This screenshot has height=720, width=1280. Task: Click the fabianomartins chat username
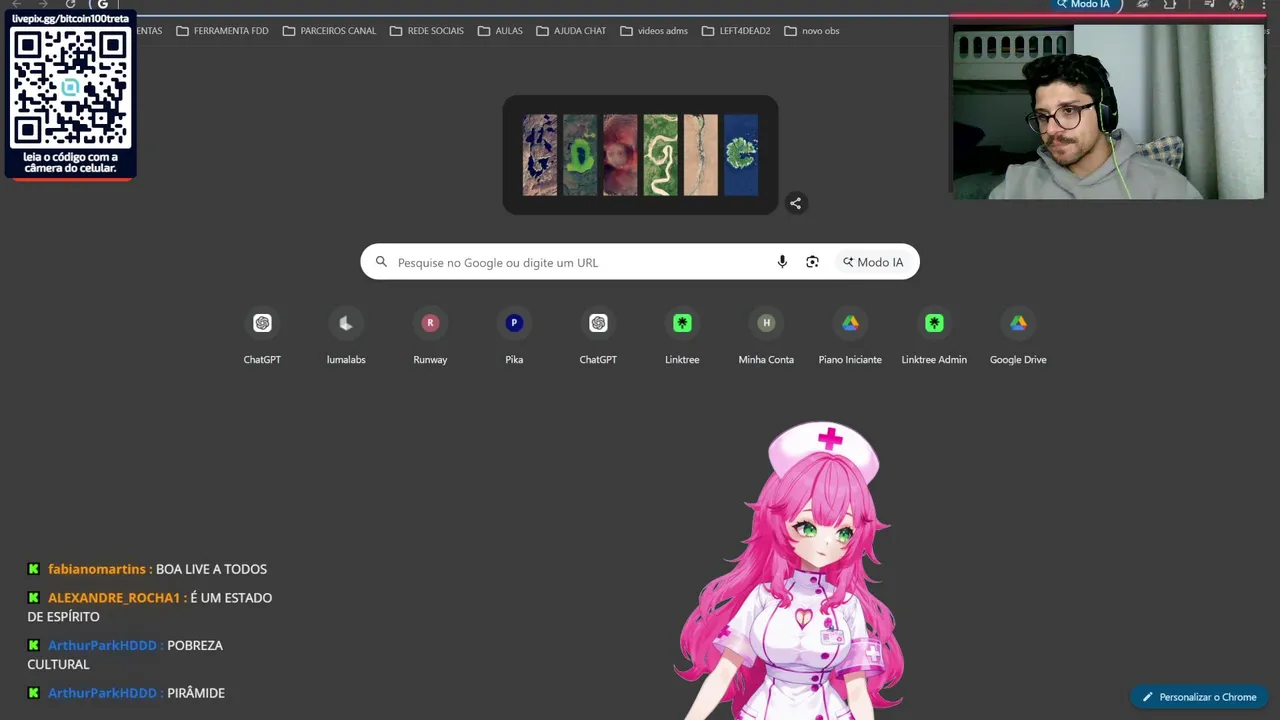point(97,569)
